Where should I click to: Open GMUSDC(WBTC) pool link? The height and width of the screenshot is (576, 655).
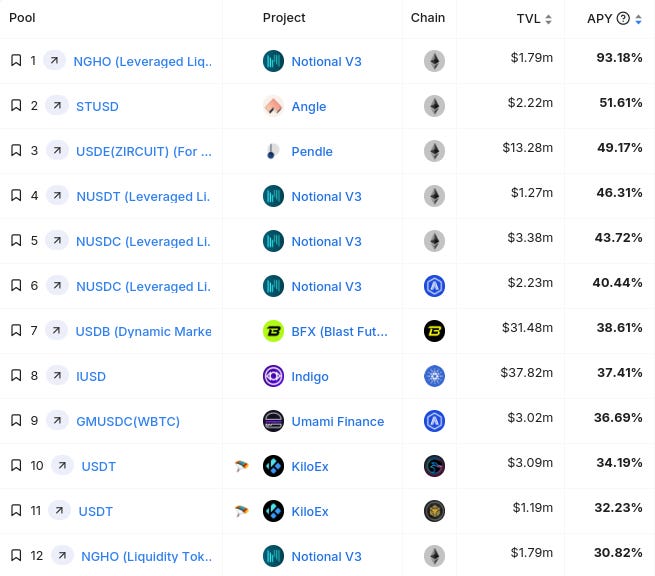[128, 421]
